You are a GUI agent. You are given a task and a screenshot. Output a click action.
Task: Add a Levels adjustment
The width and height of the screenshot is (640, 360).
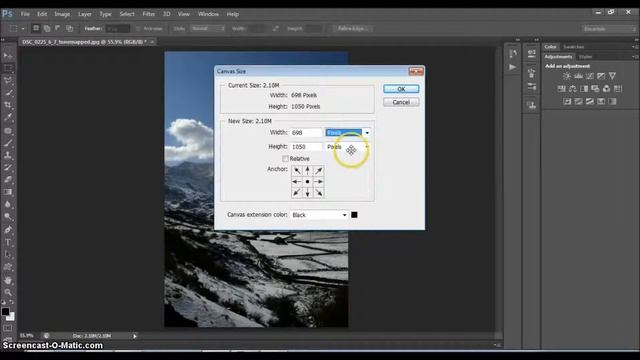[x=578, y=76]
